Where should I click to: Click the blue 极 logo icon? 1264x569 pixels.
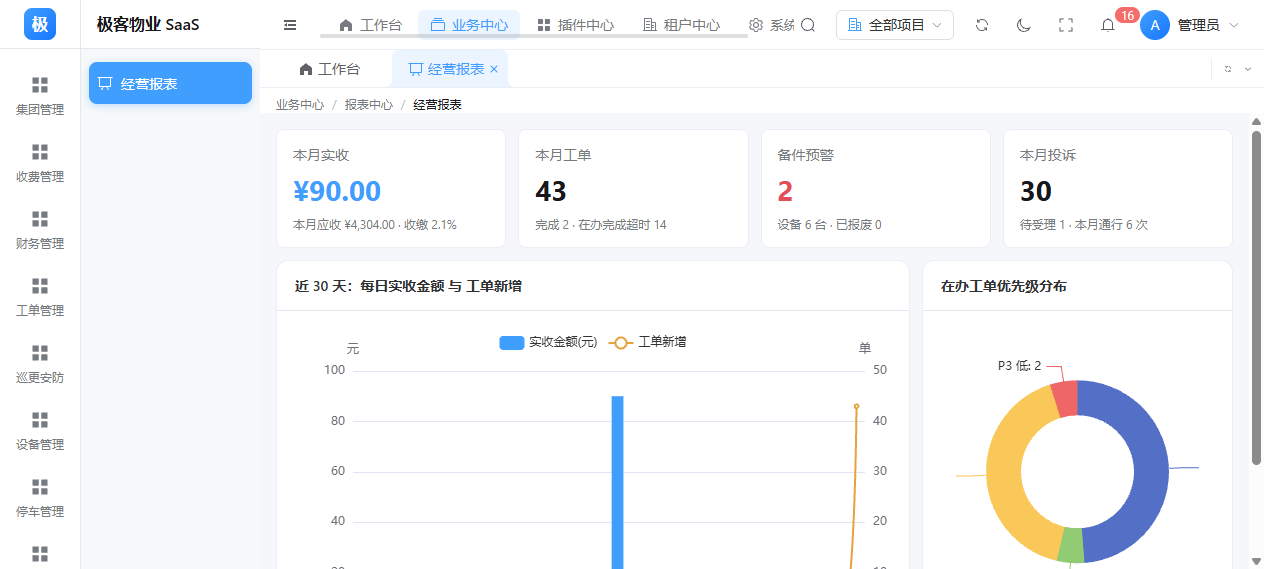click(40, 24)
